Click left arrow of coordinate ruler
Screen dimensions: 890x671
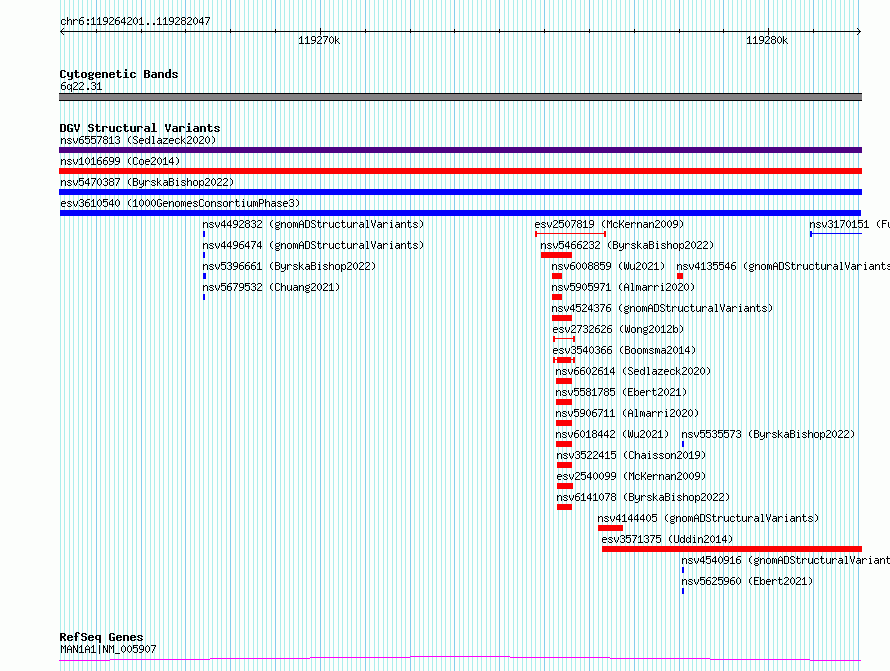pyautogui.click(x=62, y=31)
